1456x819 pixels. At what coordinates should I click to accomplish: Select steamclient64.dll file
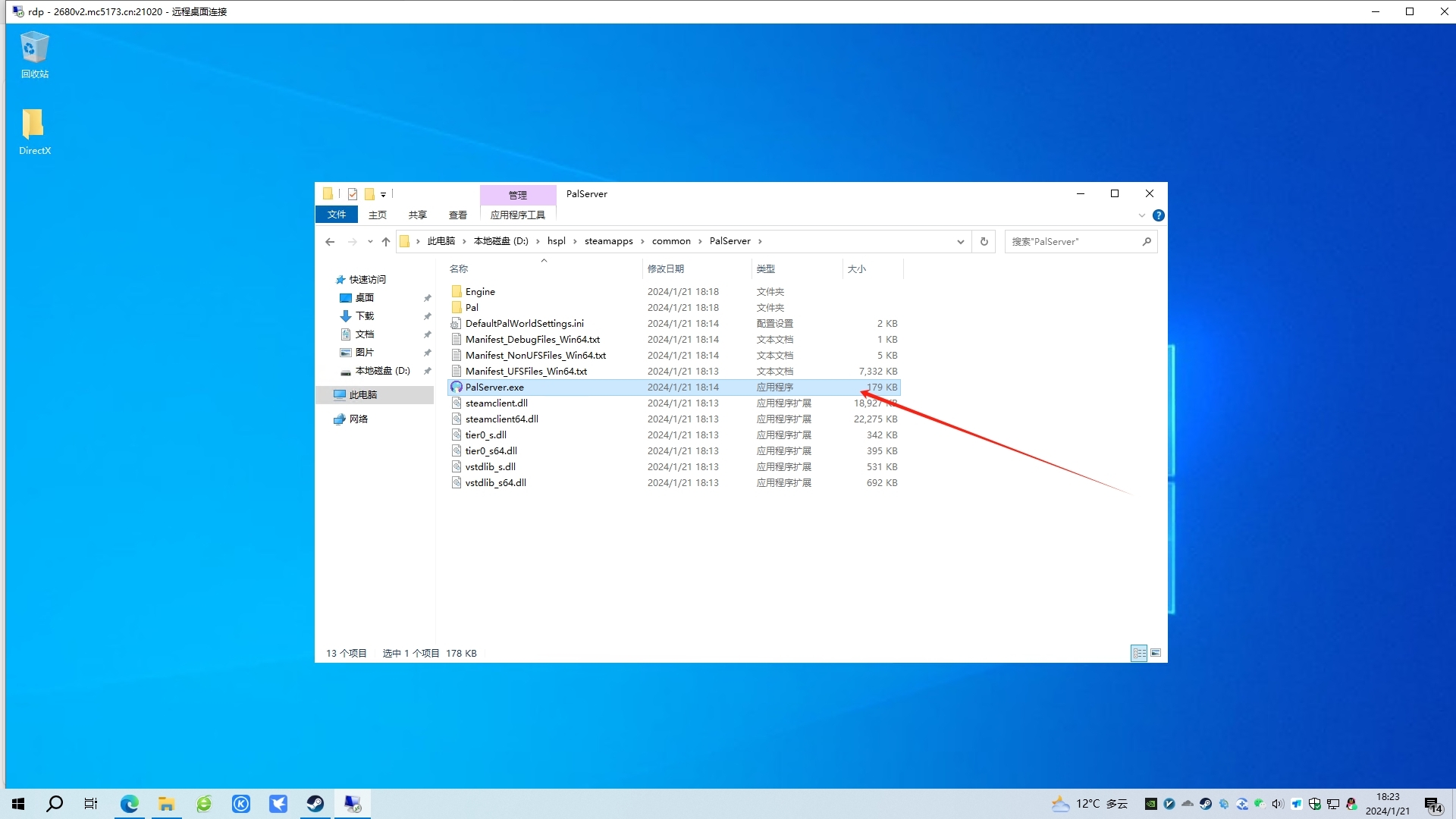502,419
